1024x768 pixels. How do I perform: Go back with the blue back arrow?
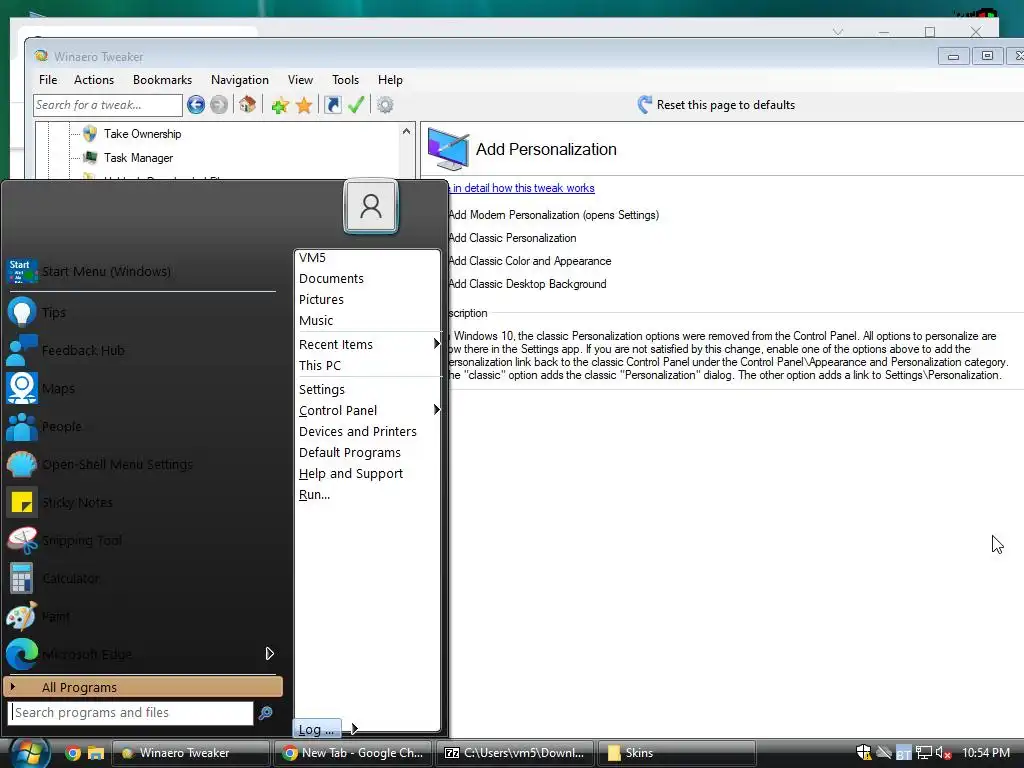(196, 104)
